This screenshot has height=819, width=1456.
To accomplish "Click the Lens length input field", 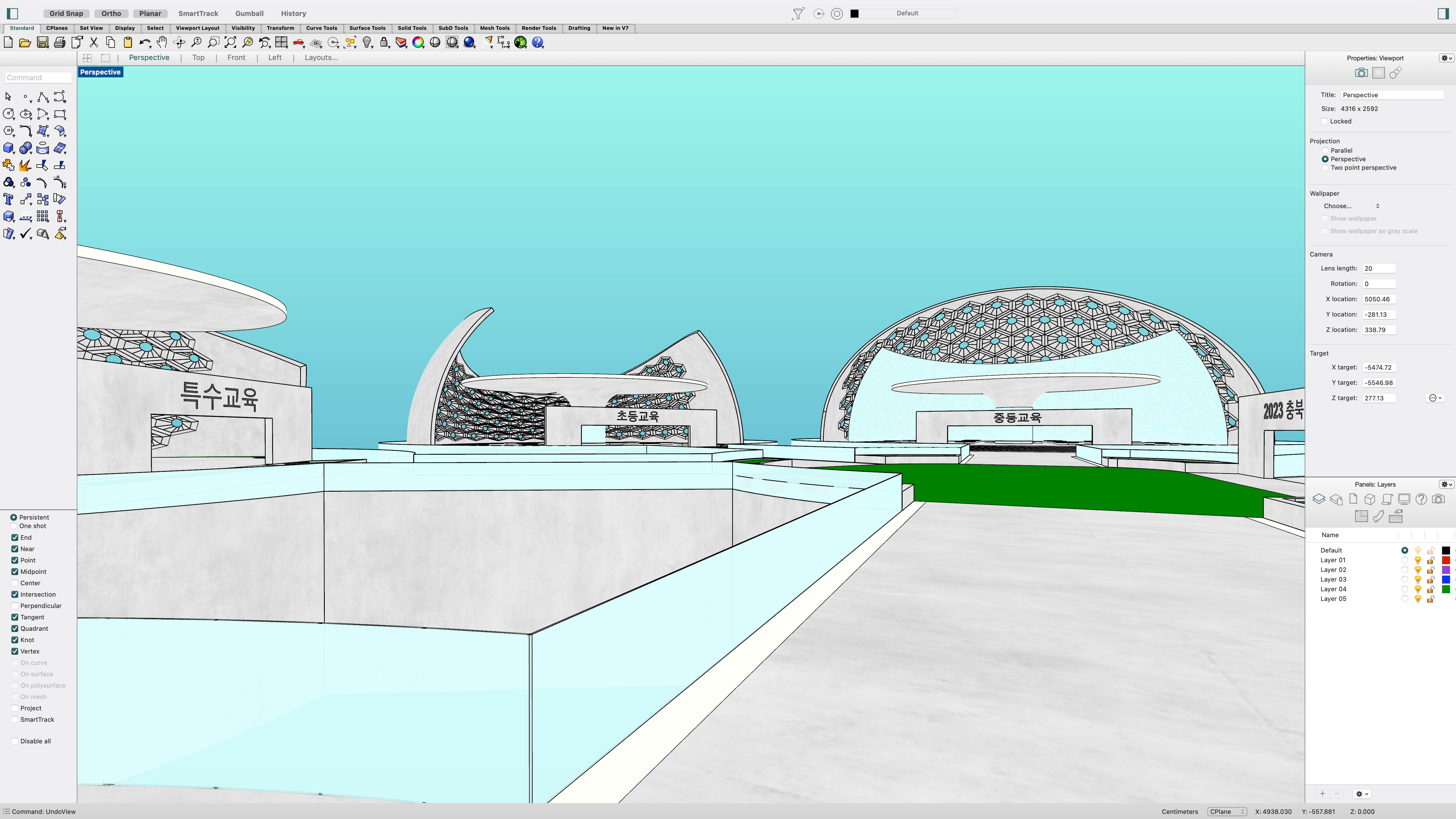I will (x=1379, y=268).
